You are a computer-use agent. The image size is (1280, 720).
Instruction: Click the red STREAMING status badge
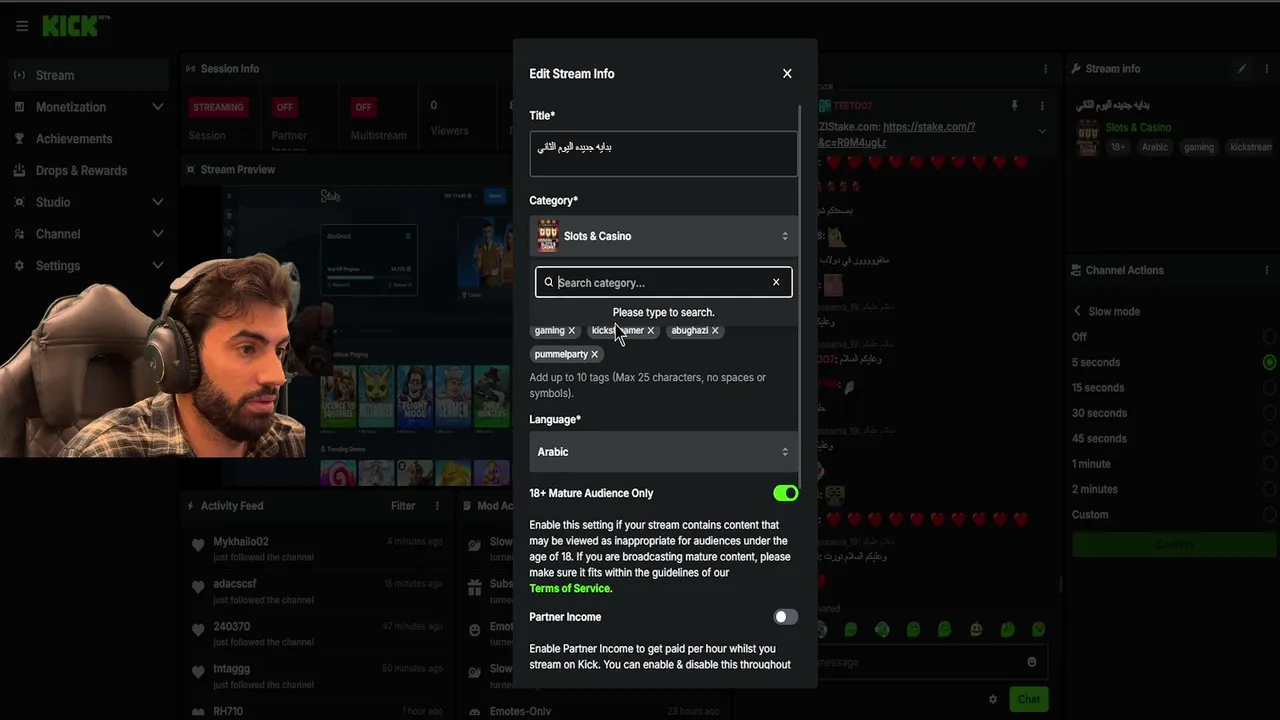218,107
